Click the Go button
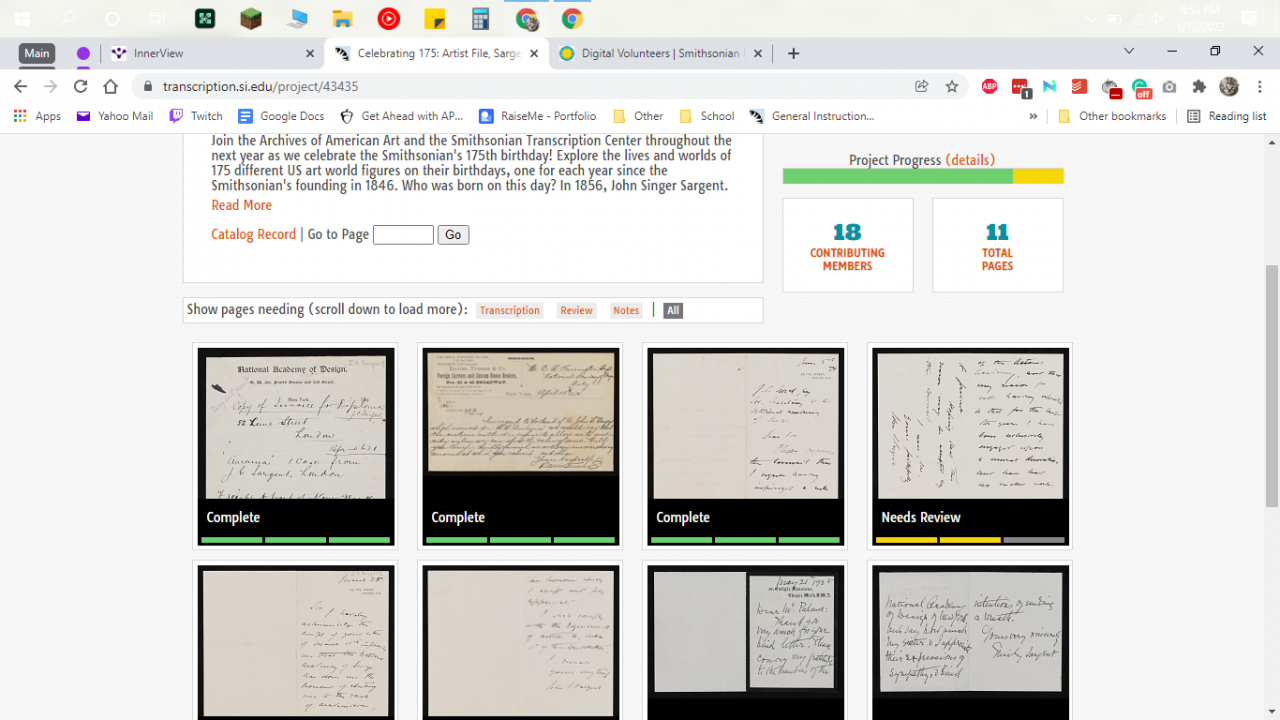This screenshot has width=1280, height=720. pos(453,235)
